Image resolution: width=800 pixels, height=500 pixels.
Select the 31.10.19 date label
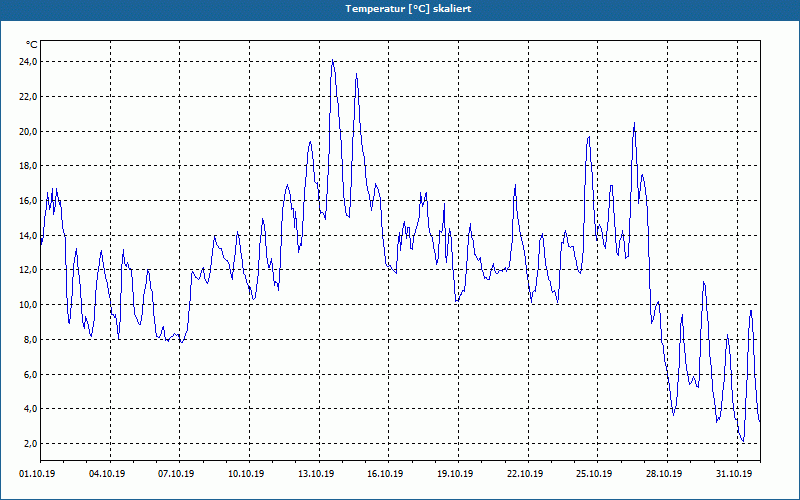(734, 474)
